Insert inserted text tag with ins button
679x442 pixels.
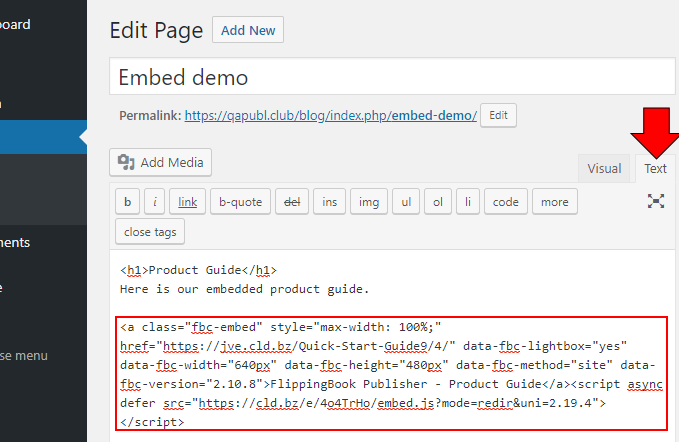(329, 202)
